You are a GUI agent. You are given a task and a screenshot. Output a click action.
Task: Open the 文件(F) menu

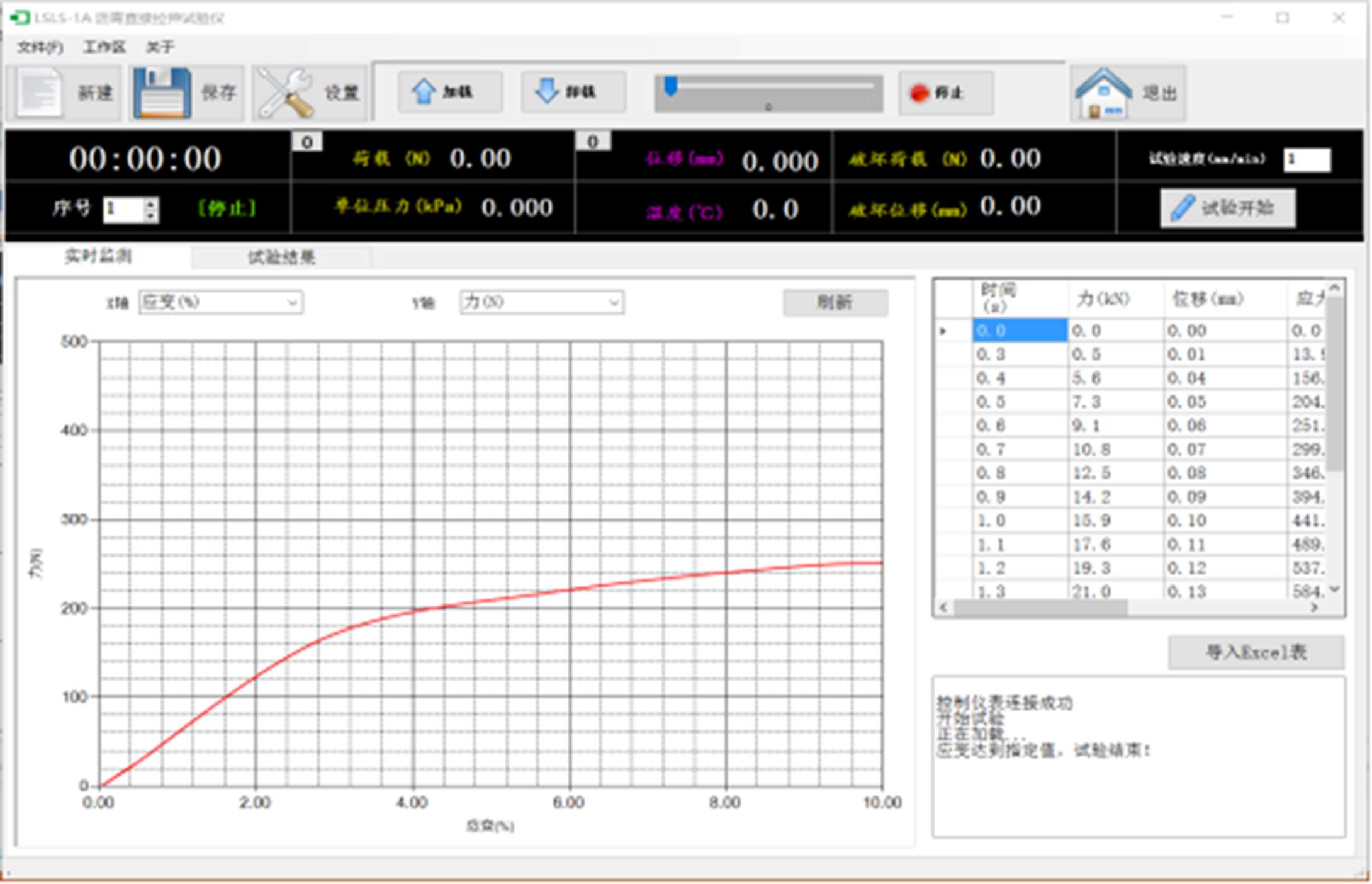(40, 47)
